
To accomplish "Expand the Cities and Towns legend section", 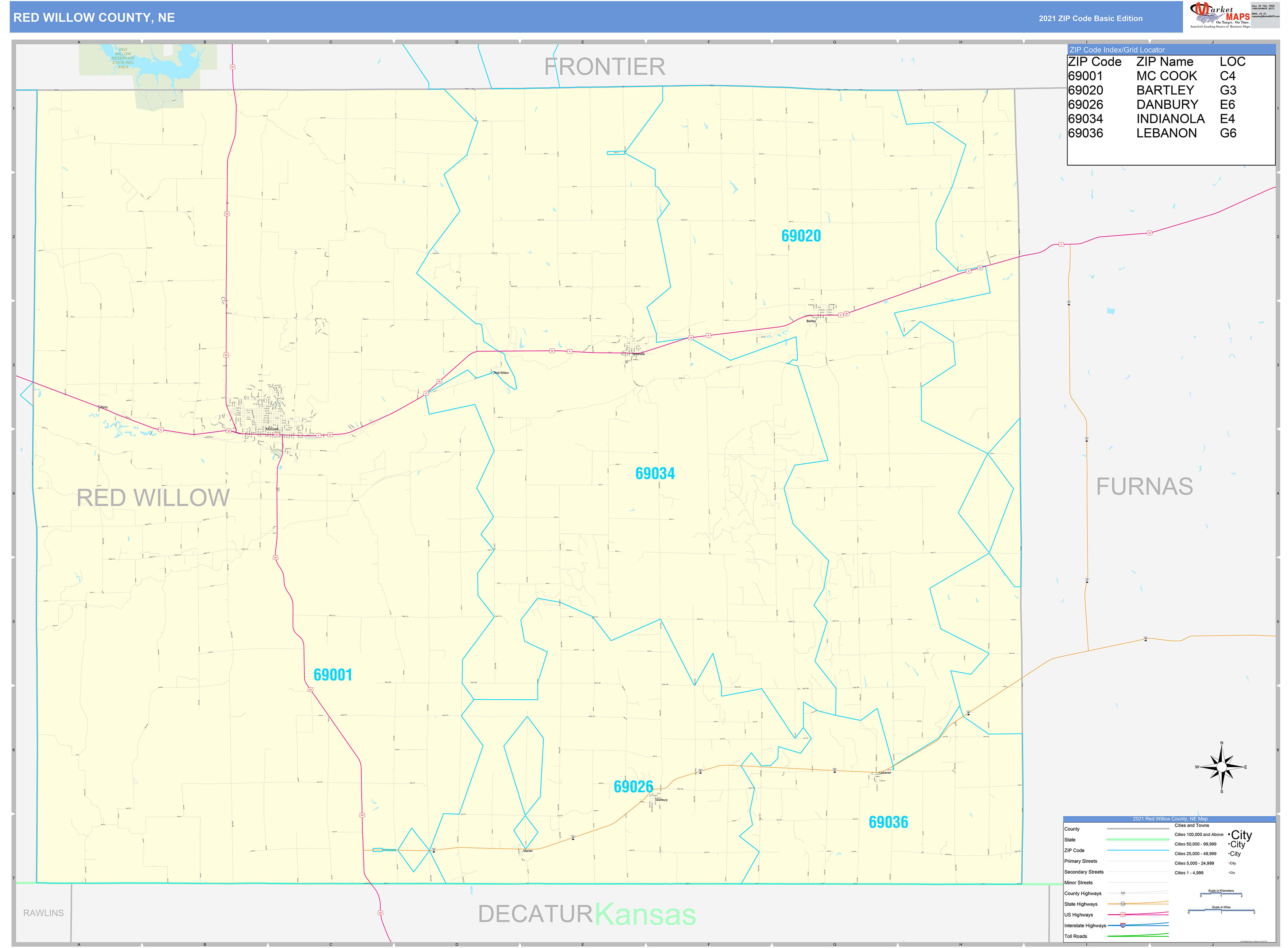I will [1192, 825].
